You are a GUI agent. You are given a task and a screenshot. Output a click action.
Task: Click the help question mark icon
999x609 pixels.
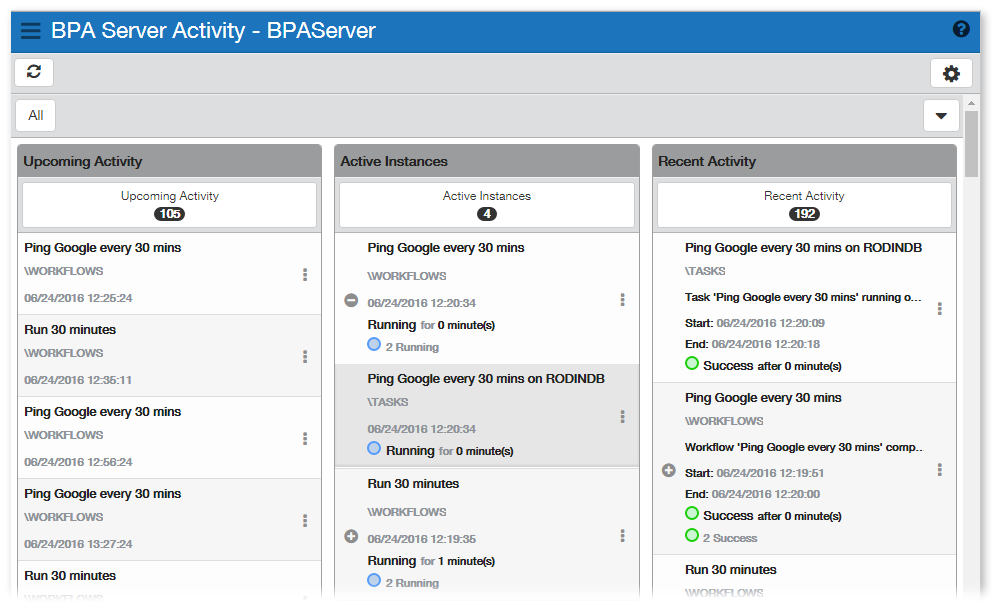[x=961, y=30]
